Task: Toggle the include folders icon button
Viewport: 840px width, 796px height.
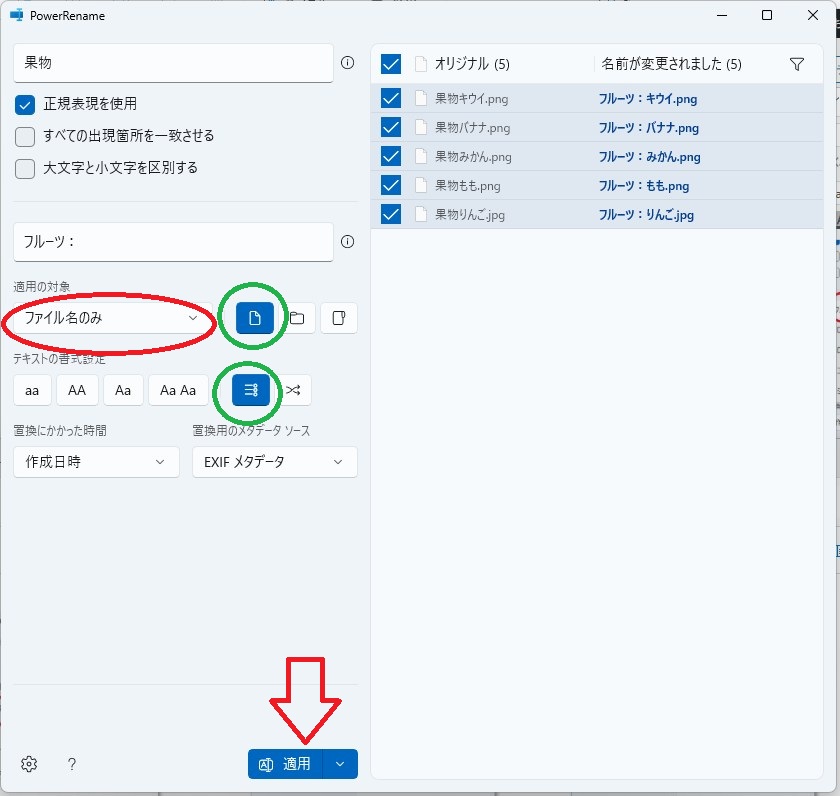Action: pos(297,318)
